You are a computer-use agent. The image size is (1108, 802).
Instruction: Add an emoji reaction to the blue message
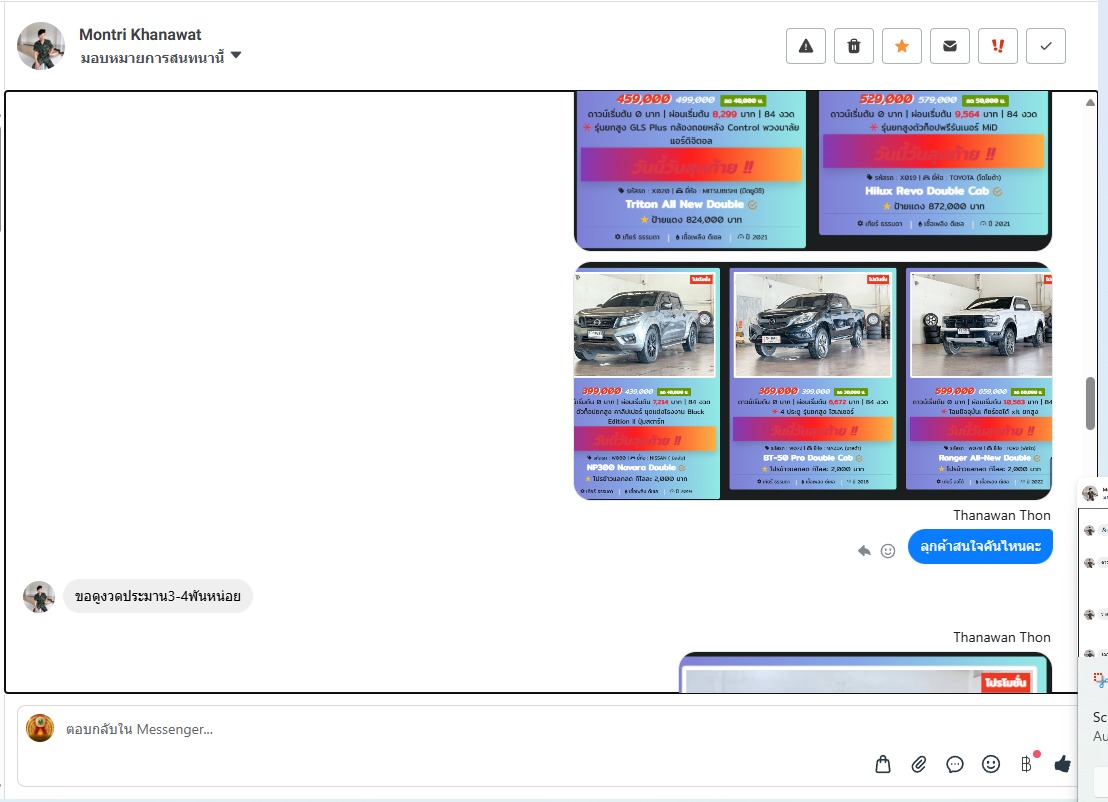[x=888, y=550]
